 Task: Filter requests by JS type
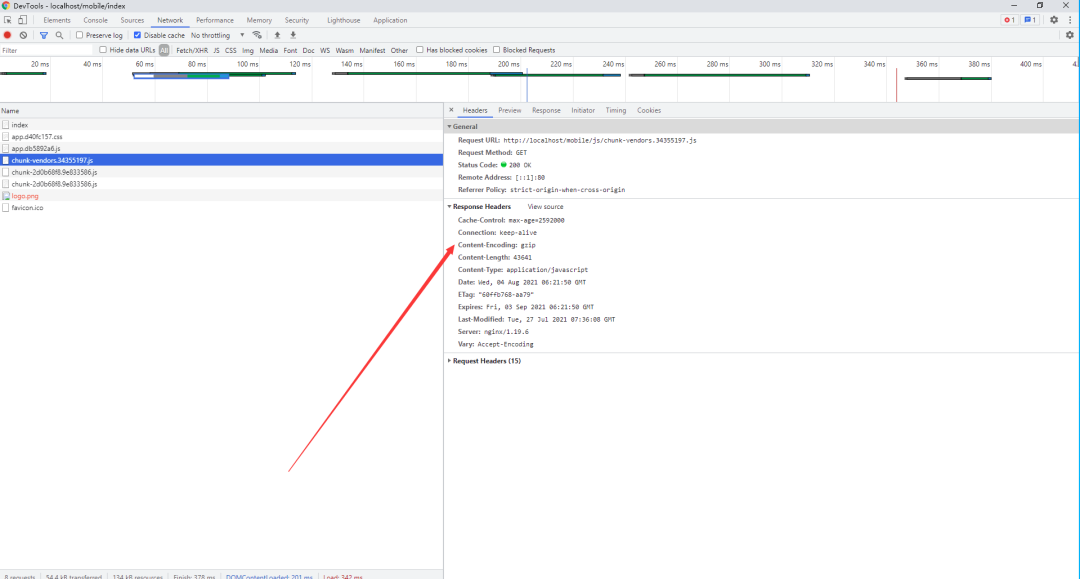(x=216, y=50)
